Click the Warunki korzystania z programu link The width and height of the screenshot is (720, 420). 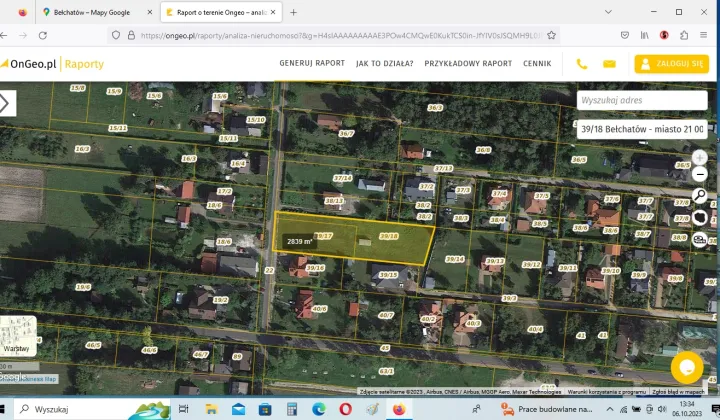[607, 392]
